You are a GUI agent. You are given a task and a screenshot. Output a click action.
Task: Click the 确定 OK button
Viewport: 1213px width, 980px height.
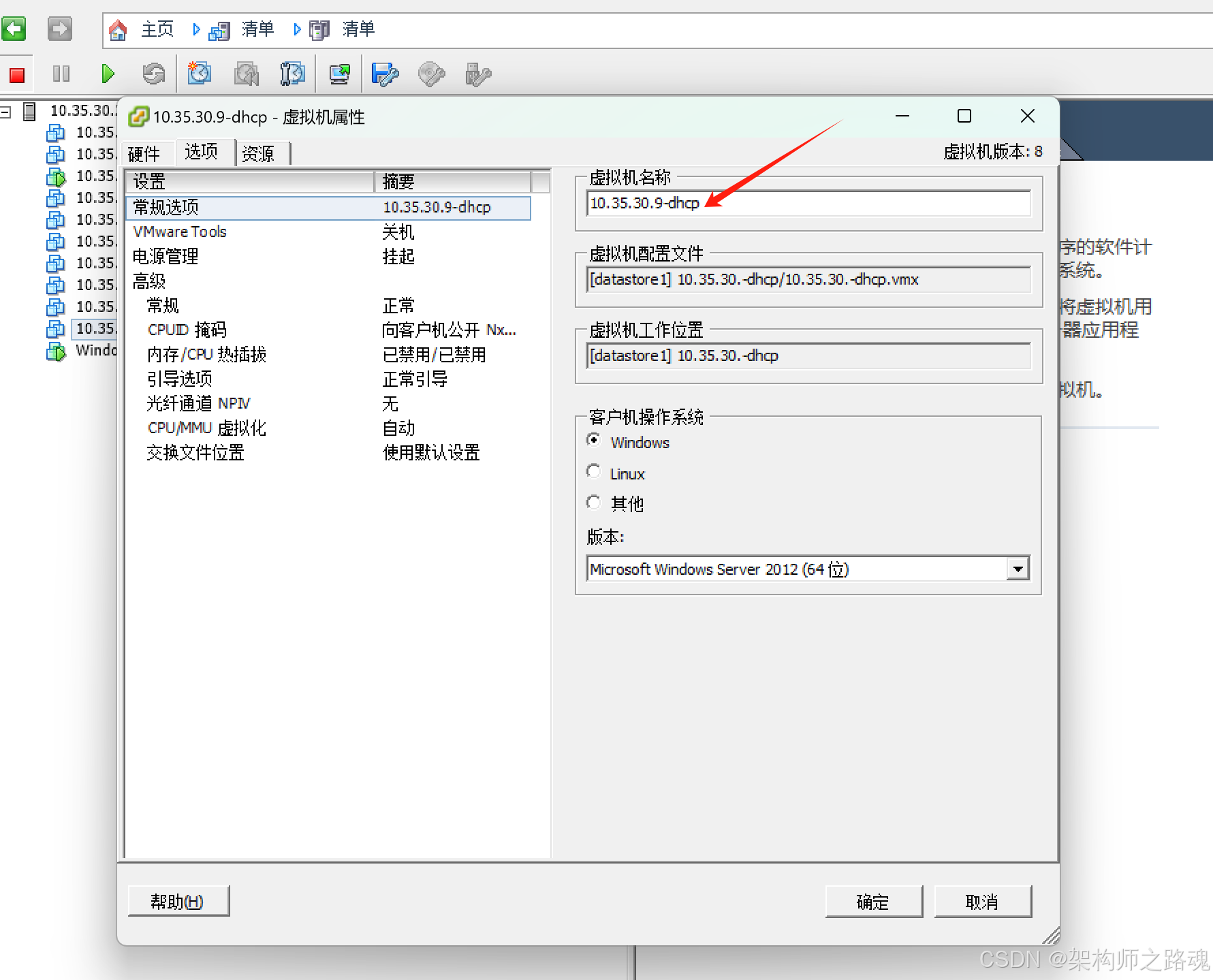click(874, 902)
